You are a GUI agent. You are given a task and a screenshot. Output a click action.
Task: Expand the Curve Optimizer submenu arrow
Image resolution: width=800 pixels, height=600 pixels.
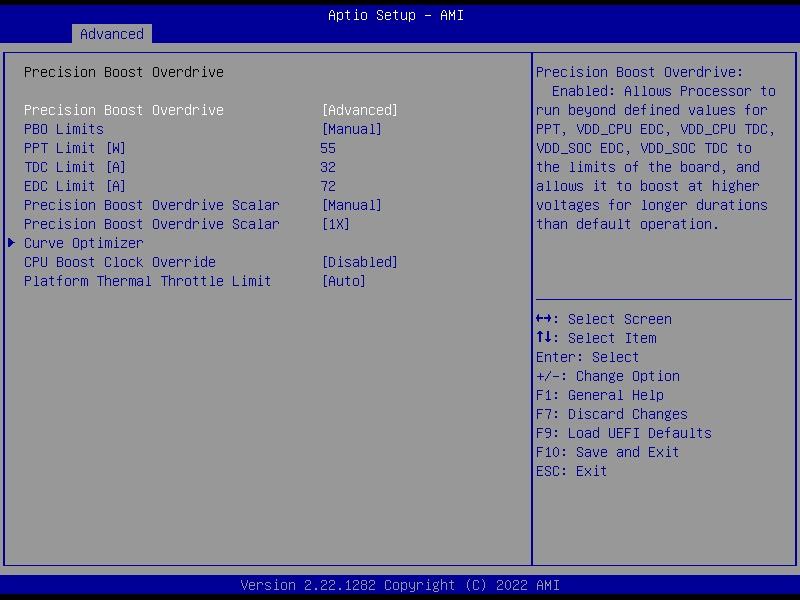pyautogui.click(x=11, y=243)
